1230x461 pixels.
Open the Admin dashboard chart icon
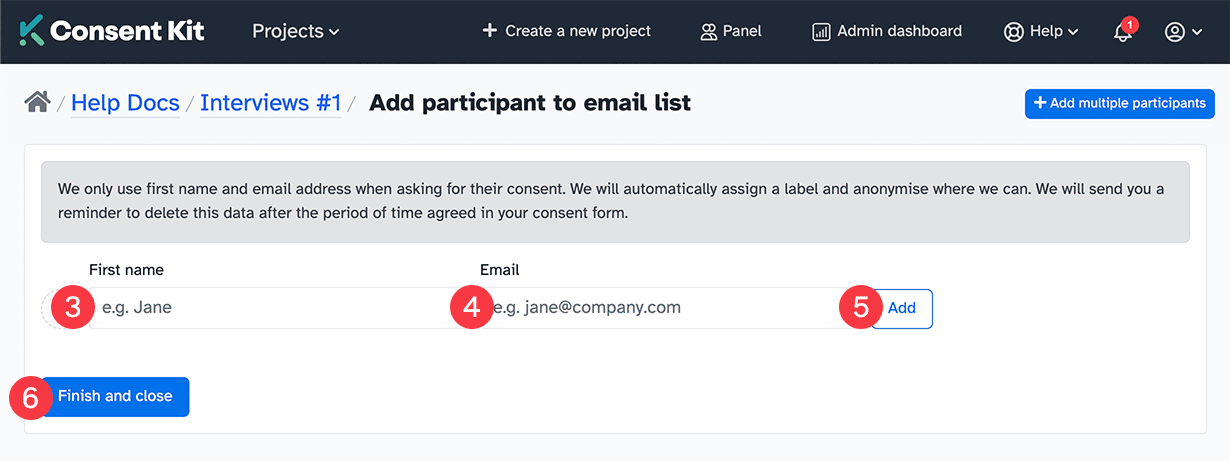(x=821, y=32)
